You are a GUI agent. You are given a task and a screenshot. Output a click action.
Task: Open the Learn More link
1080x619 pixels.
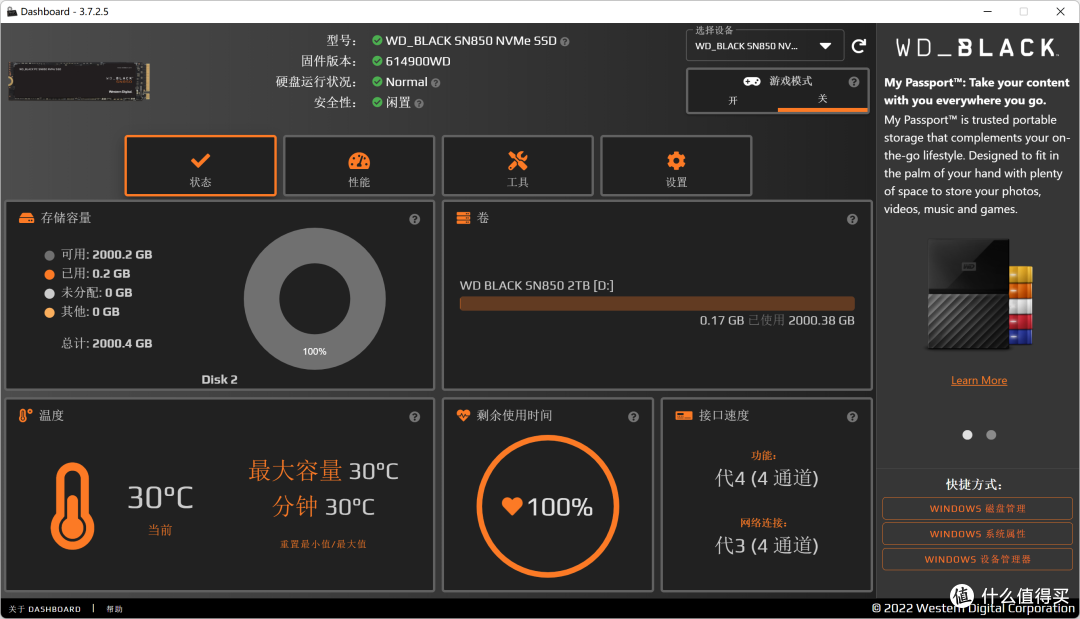[x=979, y=380]
